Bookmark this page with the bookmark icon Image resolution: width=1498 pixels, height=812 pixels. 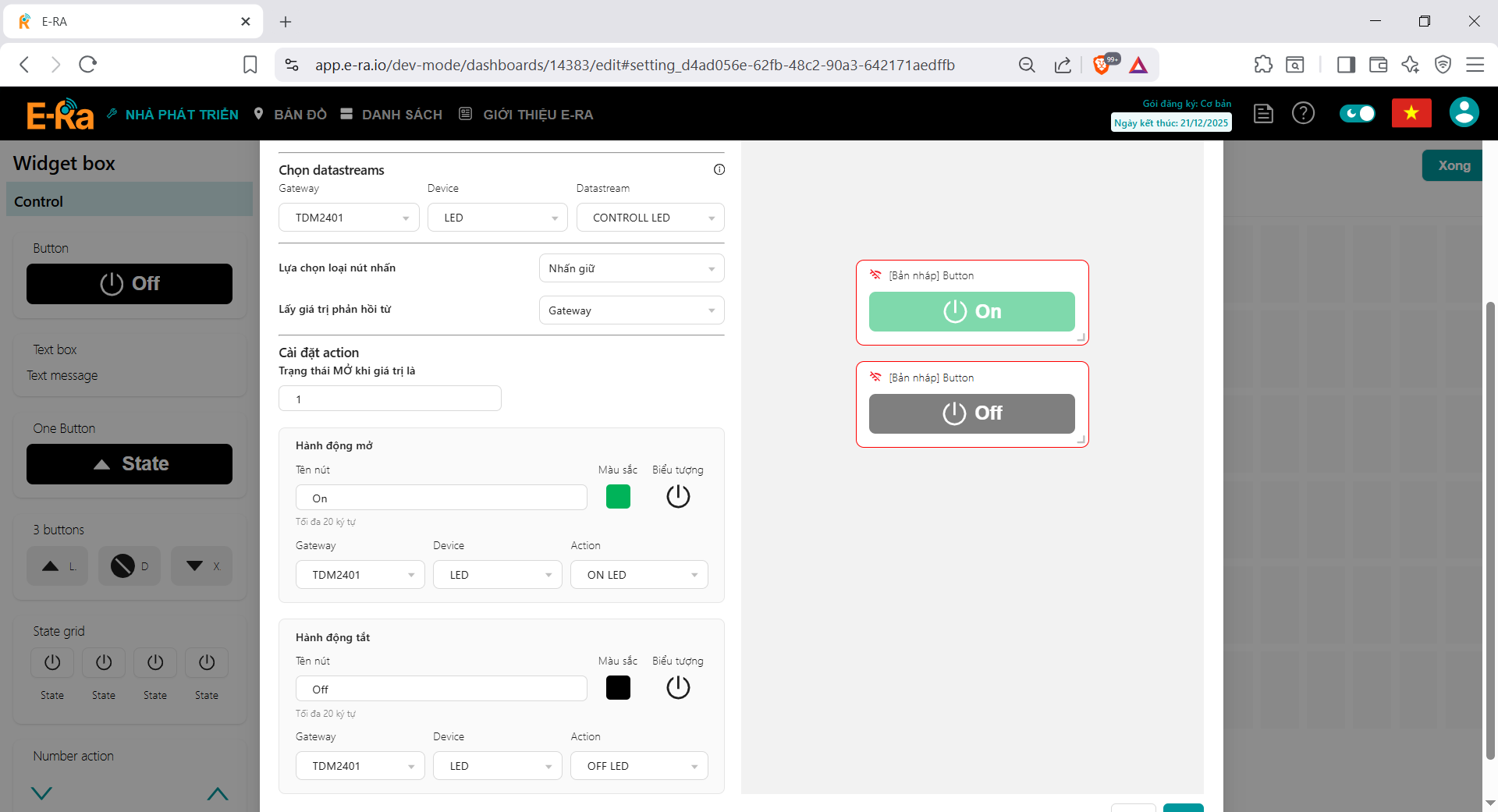click(x=250, y=65)
